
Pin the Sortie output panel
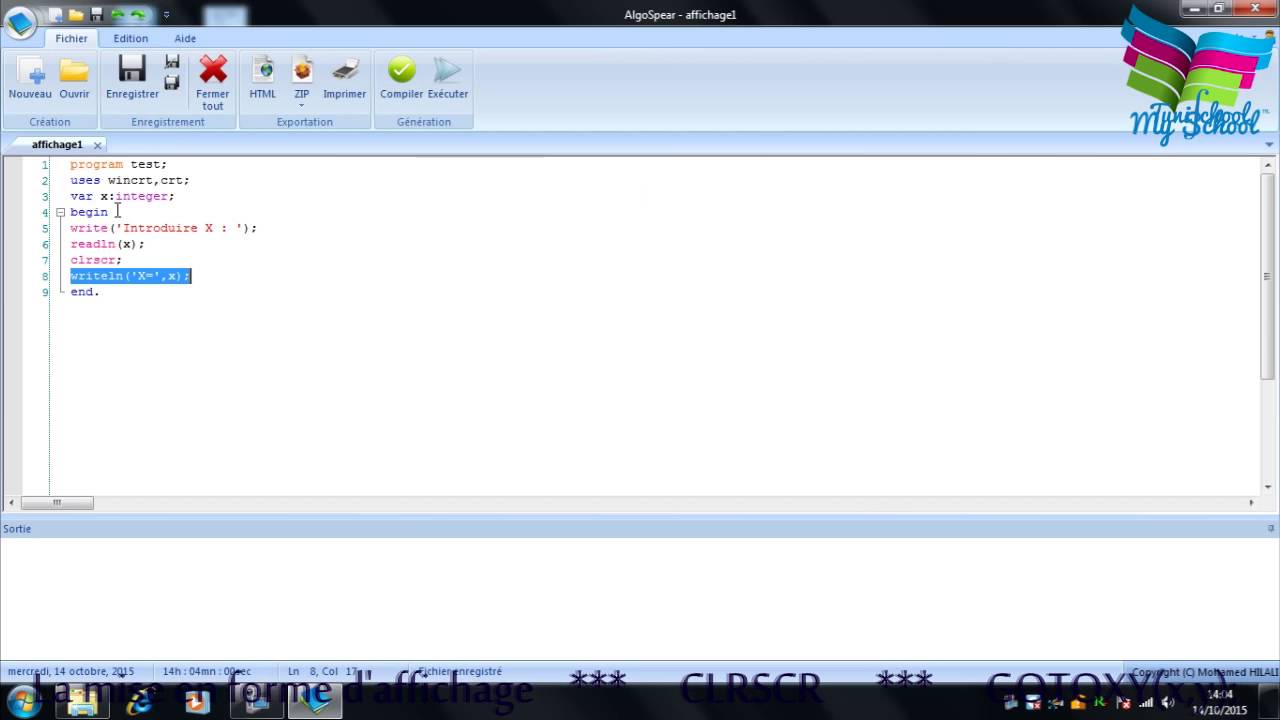1272,528
